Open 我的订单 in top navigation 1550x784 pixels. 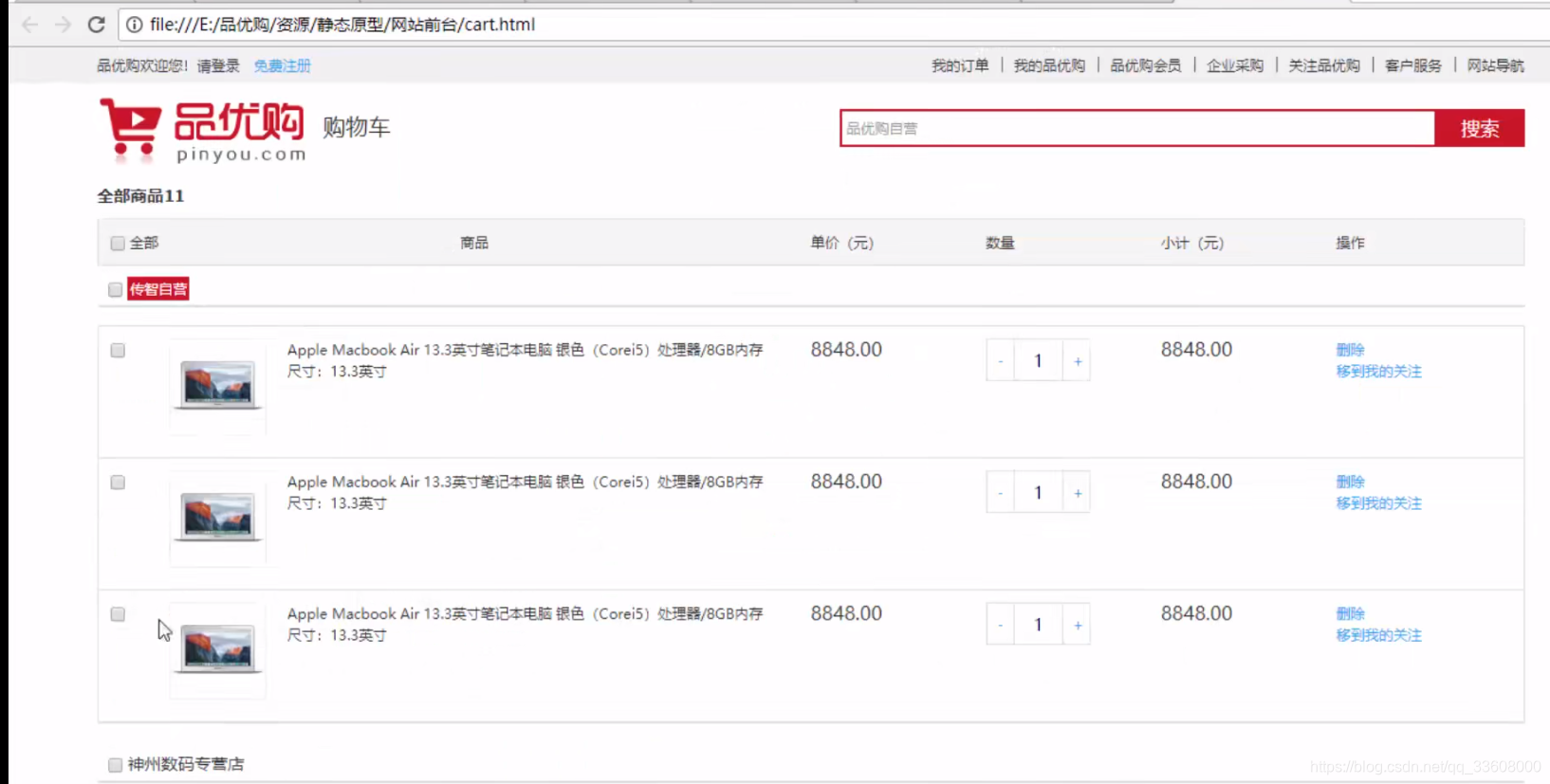(960, 65)
